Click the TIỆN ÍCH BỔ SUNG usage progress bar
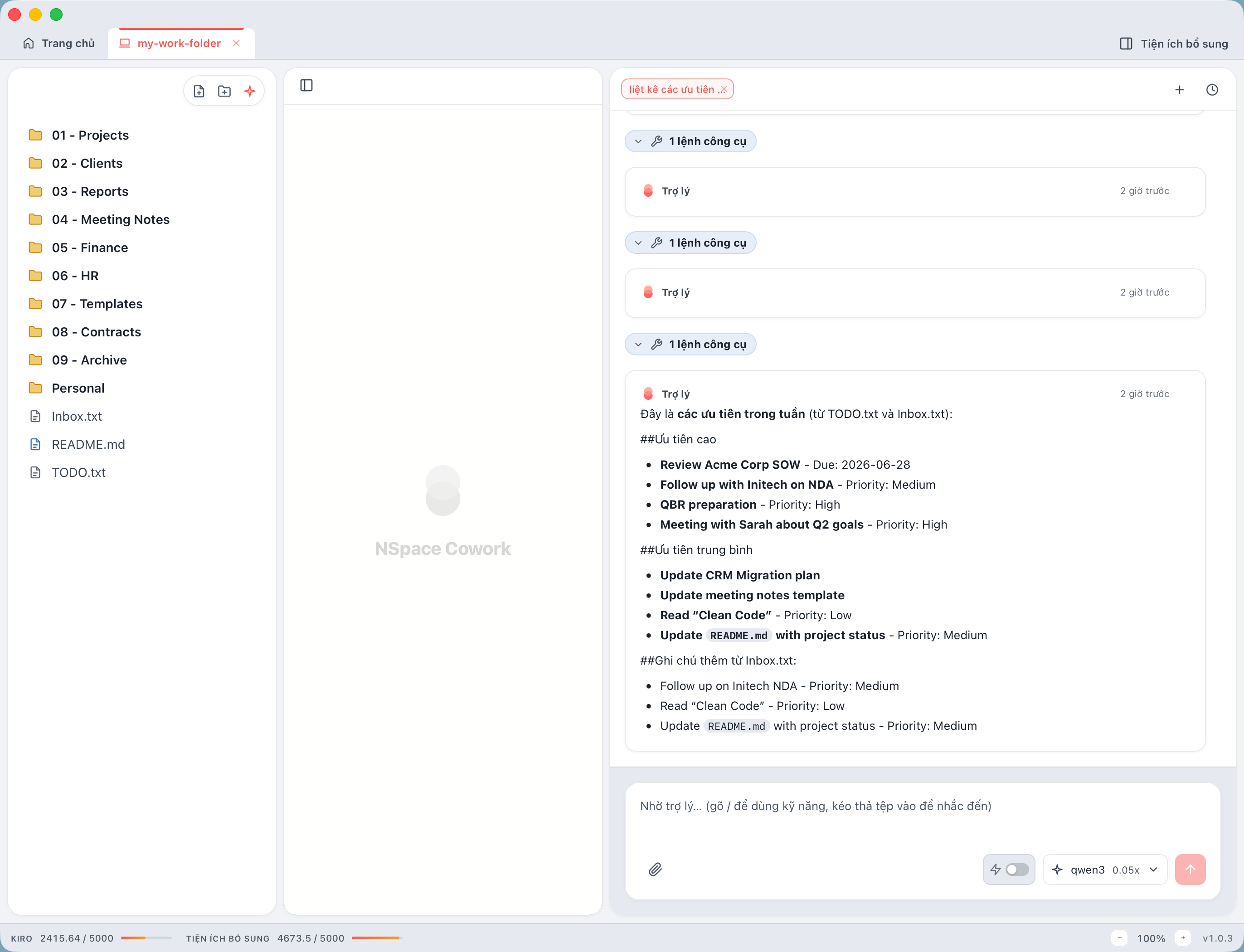Viewport: 1244px width, 952px height. (377, 938)
